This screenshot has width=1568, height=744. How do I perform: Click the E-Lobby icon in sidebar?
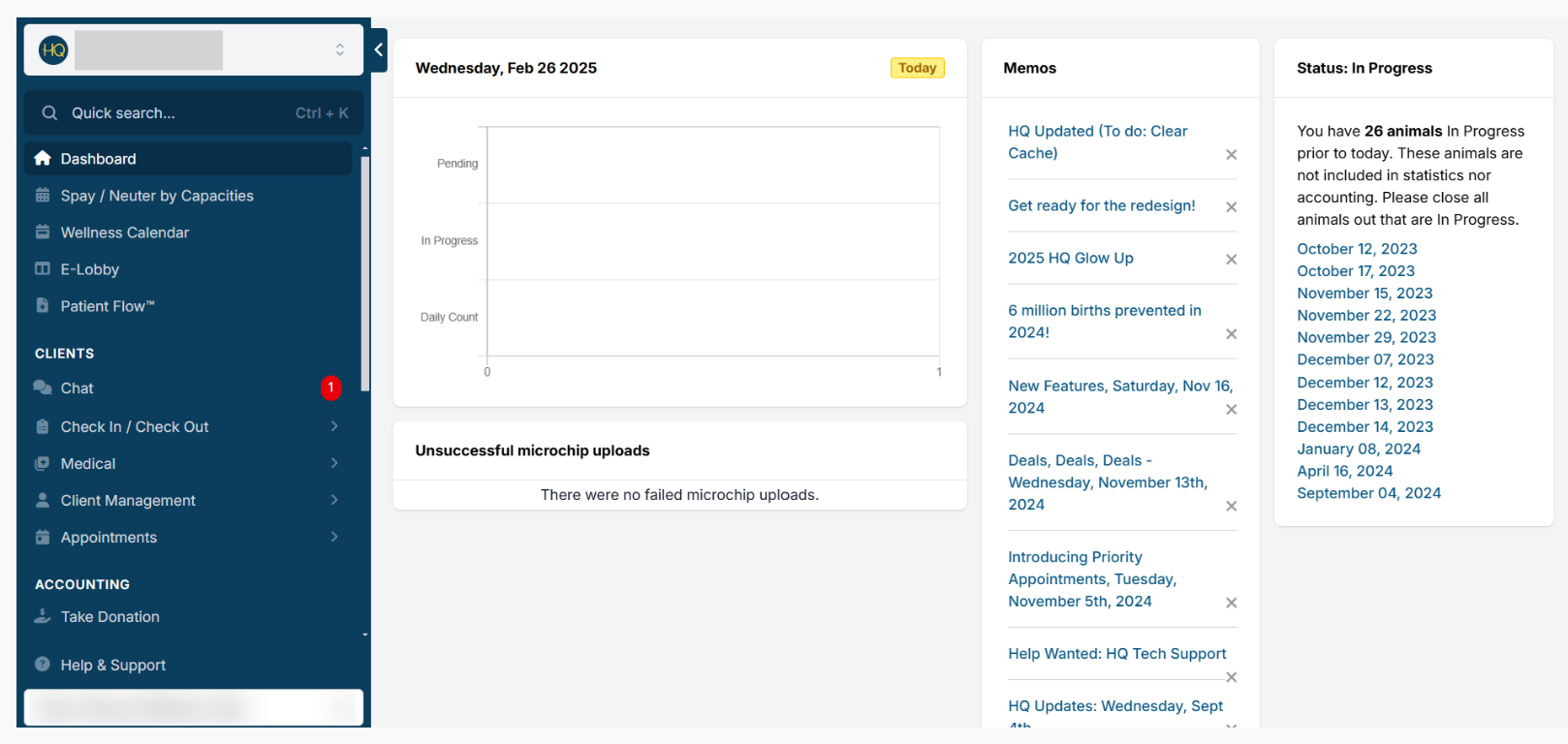point(43,269)
